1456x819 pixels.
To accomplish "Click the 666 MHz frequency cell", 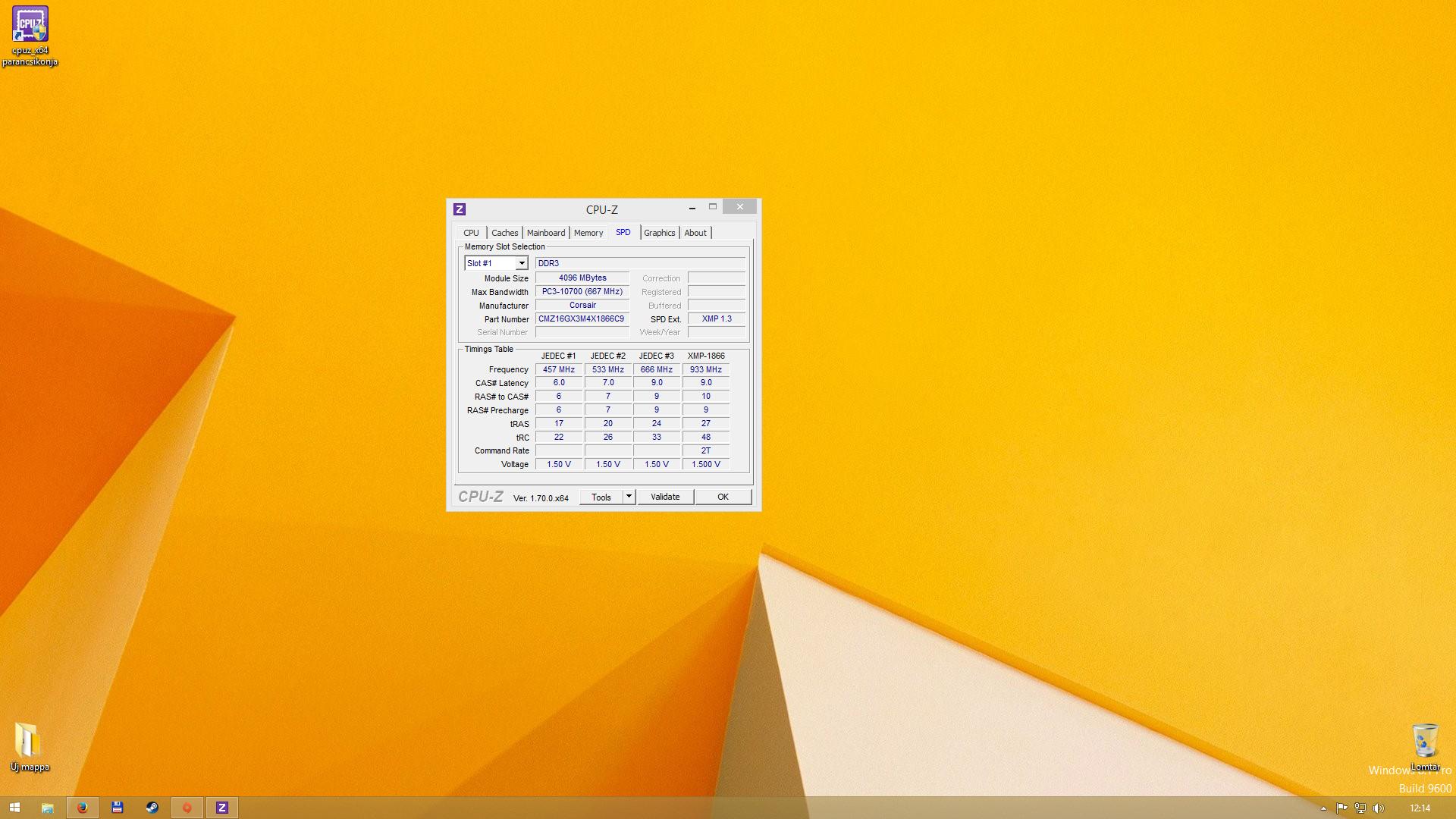I will (657, 370).
